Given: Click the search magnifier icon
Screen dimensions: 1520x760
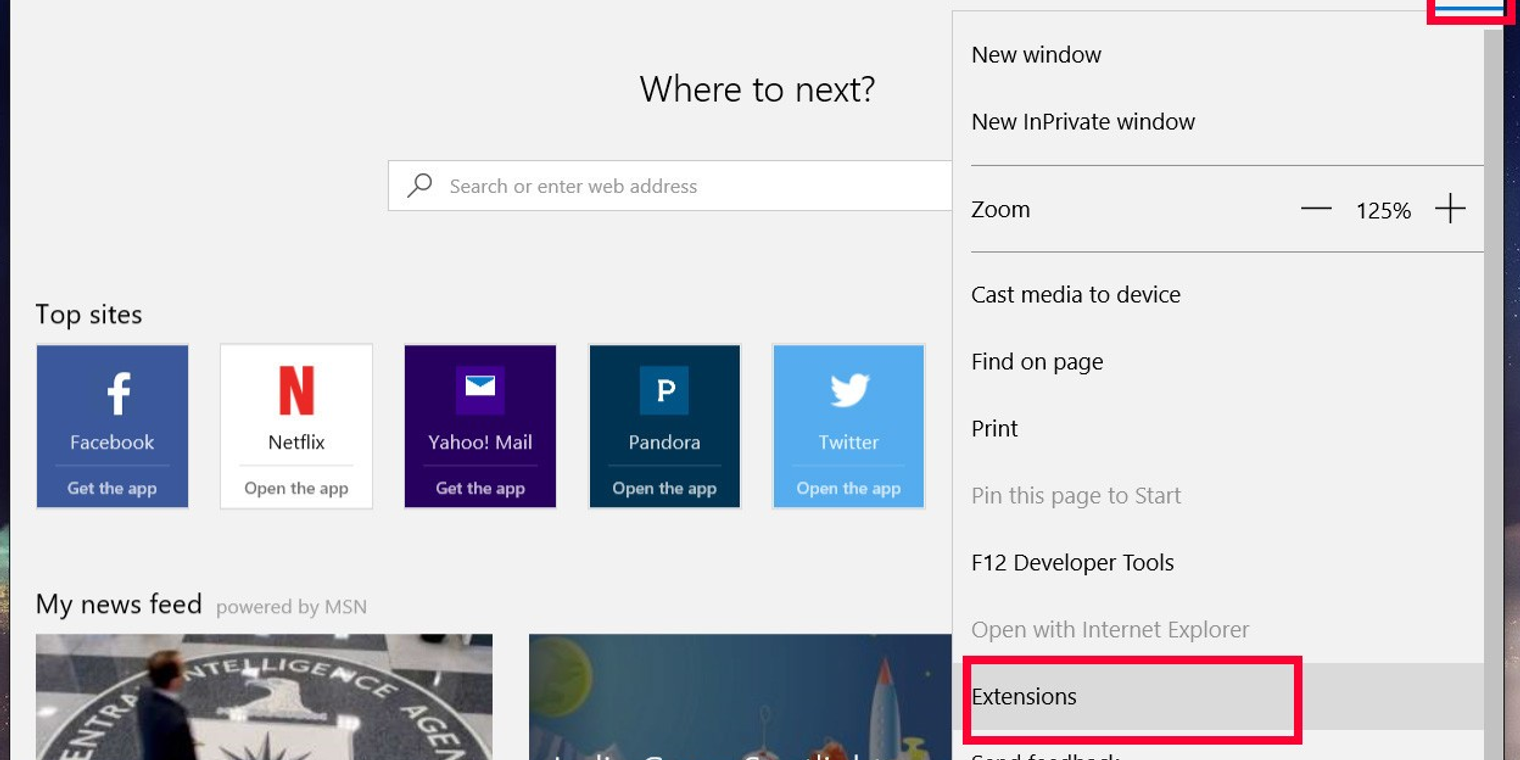Looking at the screenshot, I should [x=420, y=186].
